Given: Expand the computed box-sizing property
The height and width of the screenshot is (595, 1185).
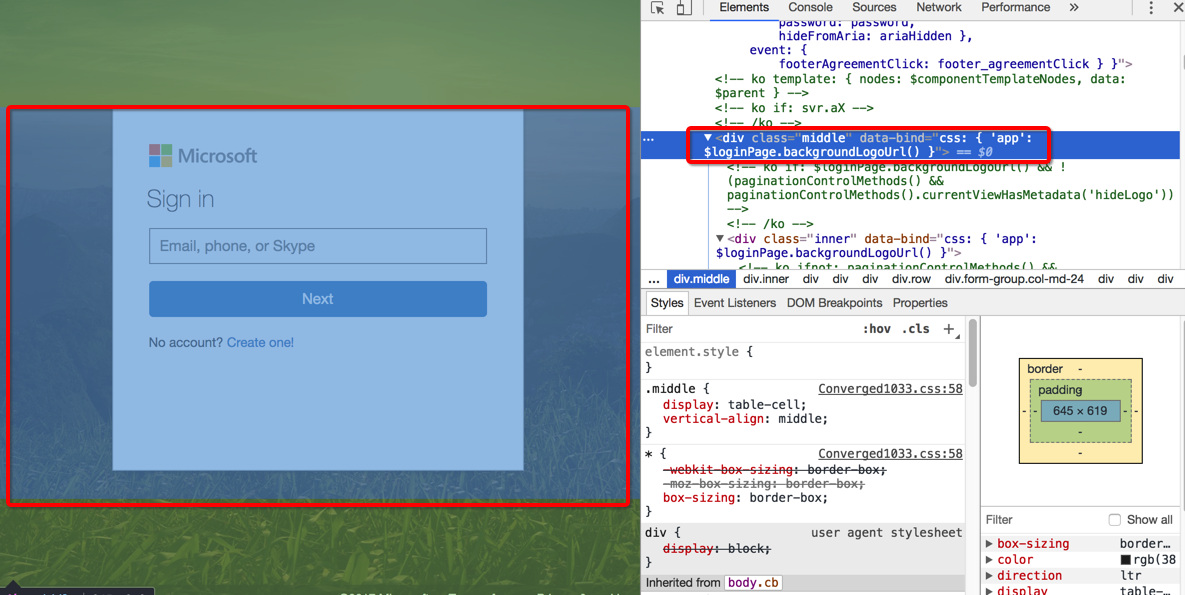Looking at the screenshot, I should point(989,544).
